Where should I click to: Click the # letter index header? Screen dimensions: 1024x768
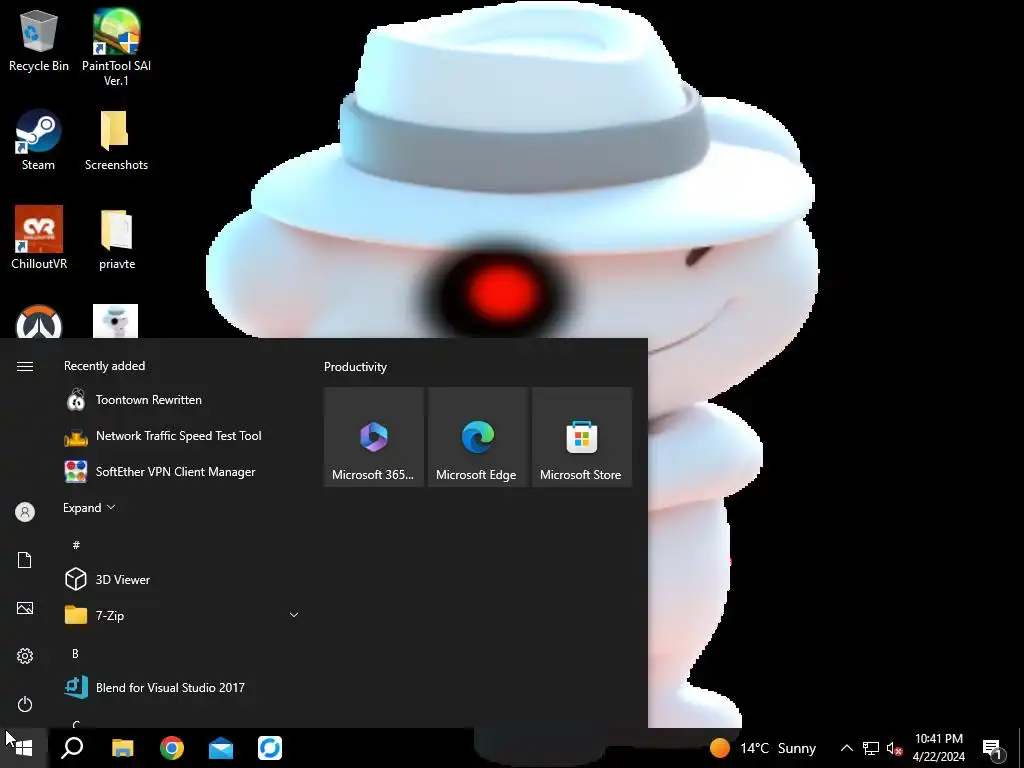coord(76,545)
